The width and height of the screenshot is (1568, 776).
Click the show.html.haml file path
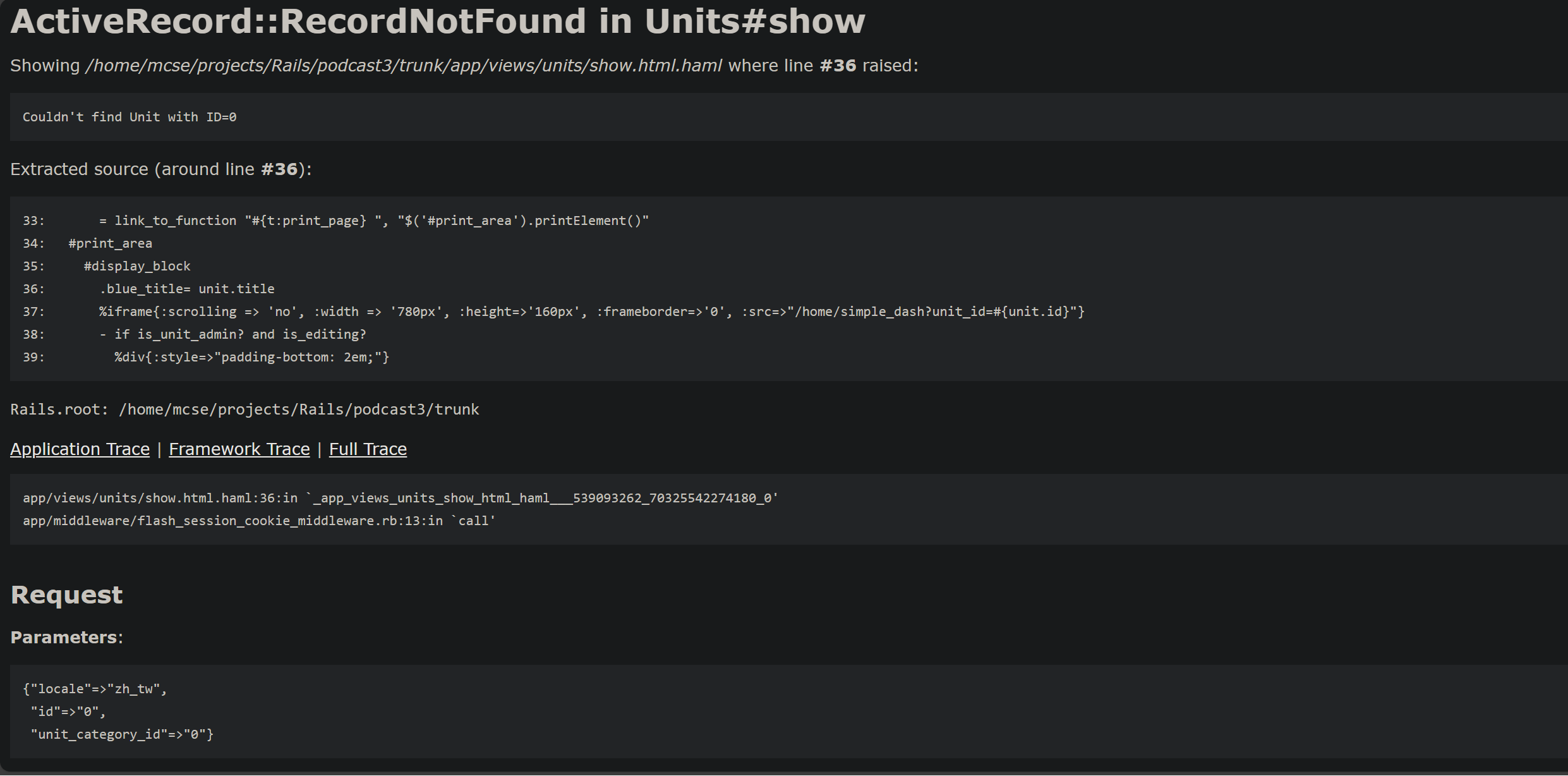404,66
